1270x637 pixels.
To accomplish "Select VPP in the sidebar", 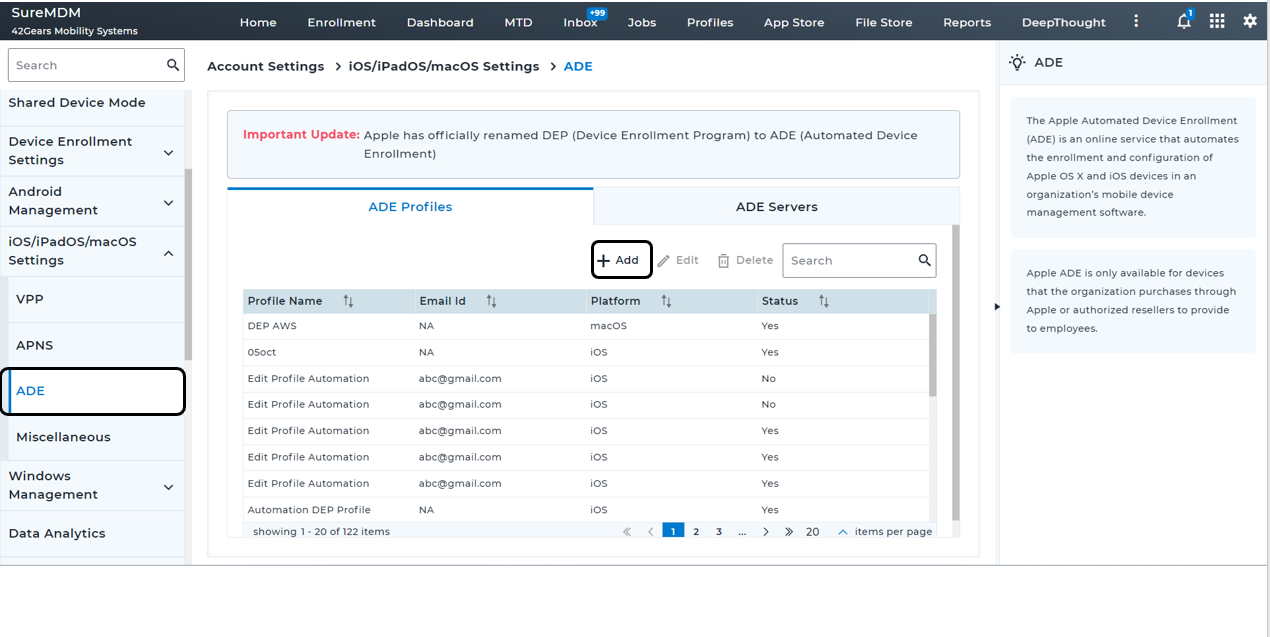I will tap(30, 299).
